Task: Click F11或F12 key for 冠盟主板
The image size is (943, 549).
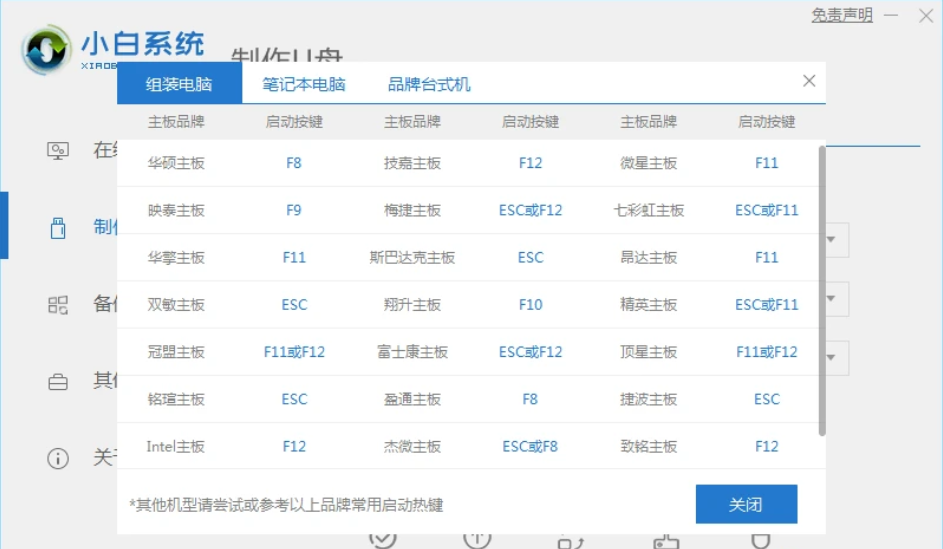Action: [294, 352]
